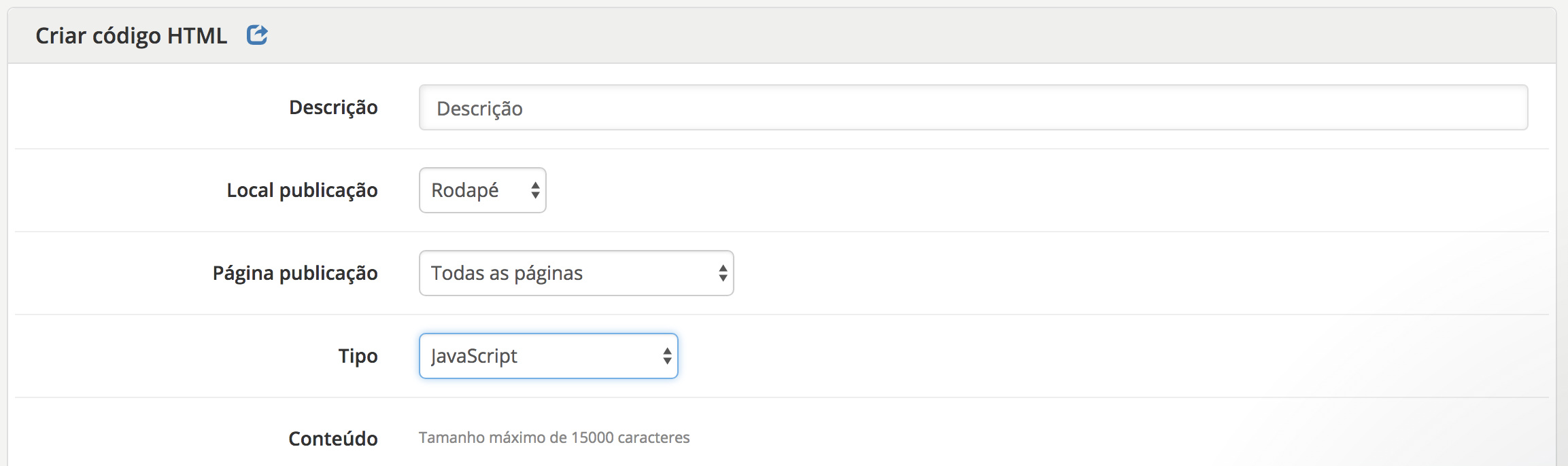Click the Todas as páginas selected value
1568x466 pixels.
pyautogui.click(x=507, y=273)
